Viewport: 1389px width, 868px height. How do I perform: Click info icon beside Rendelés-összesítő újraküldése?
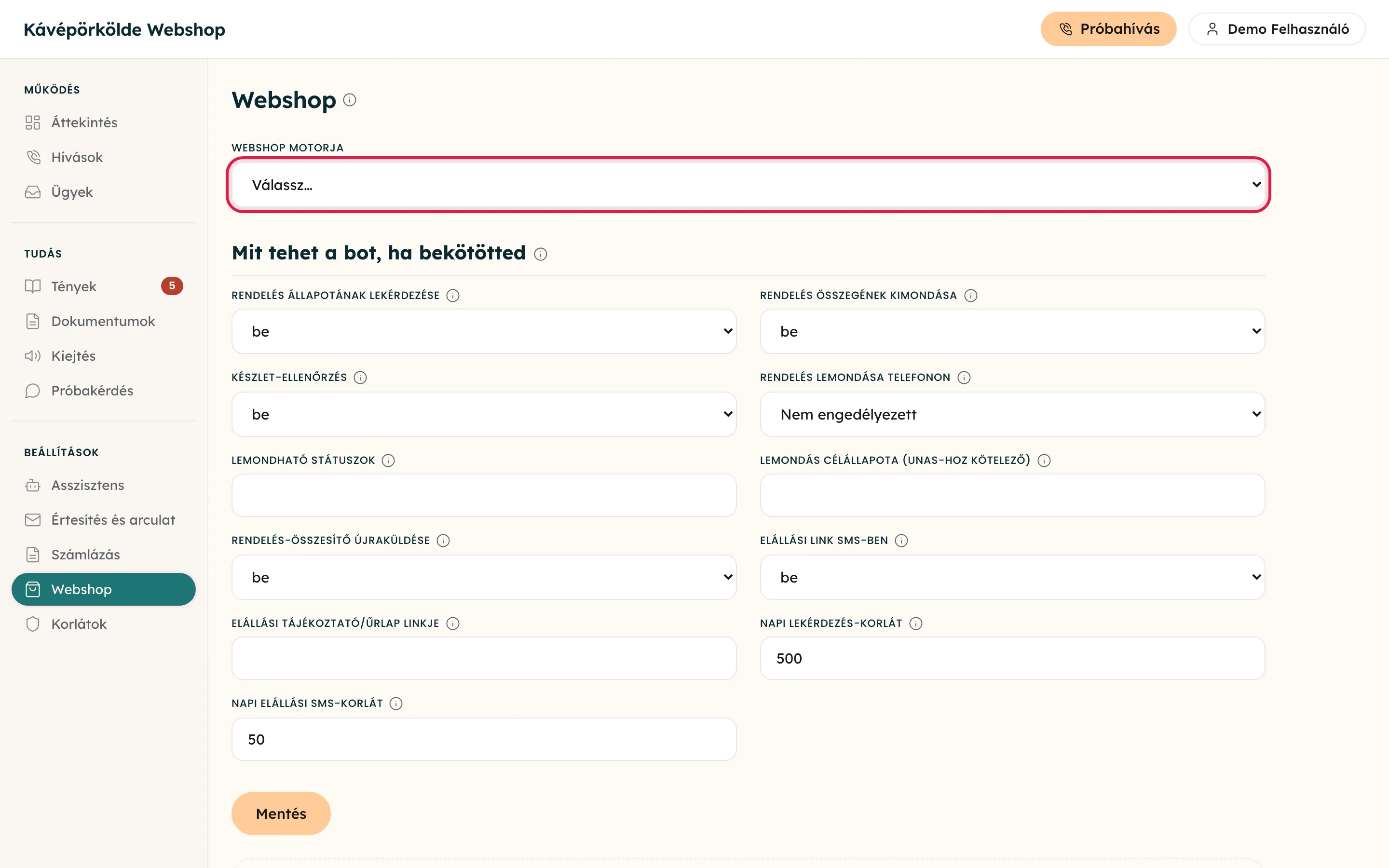pos(443,540)
